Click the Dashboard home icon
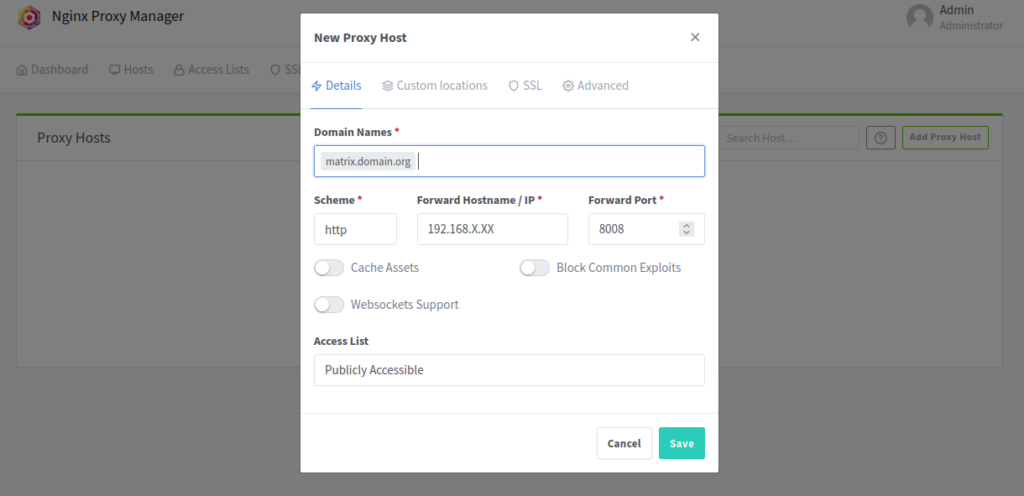1024x496 pixels. tap(22, 69)
